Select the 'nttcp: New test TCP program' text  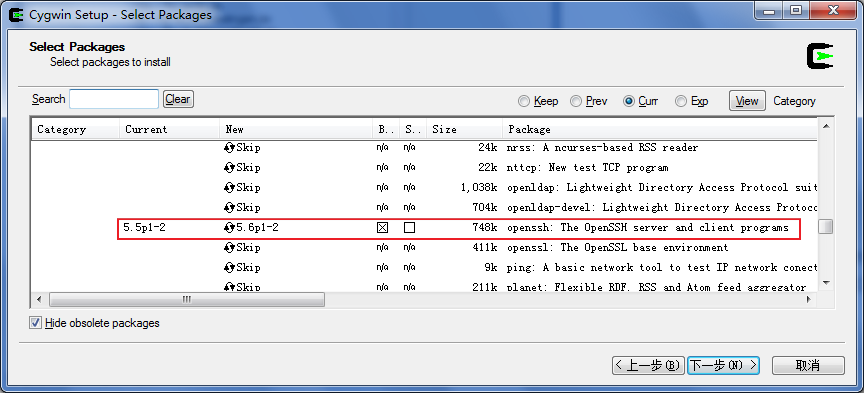click(587, 168)
